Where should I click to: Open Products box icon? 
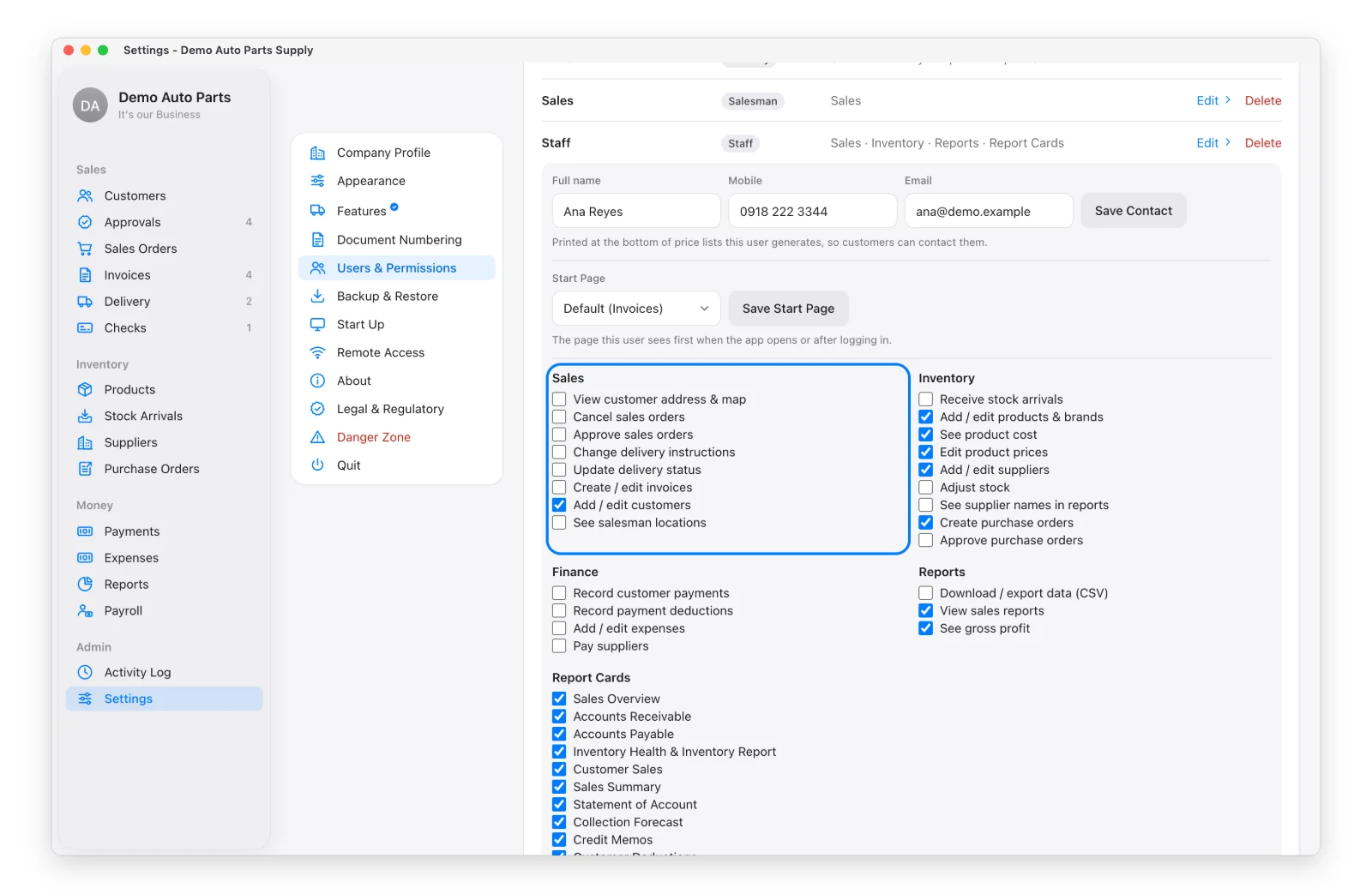point(85,389)
